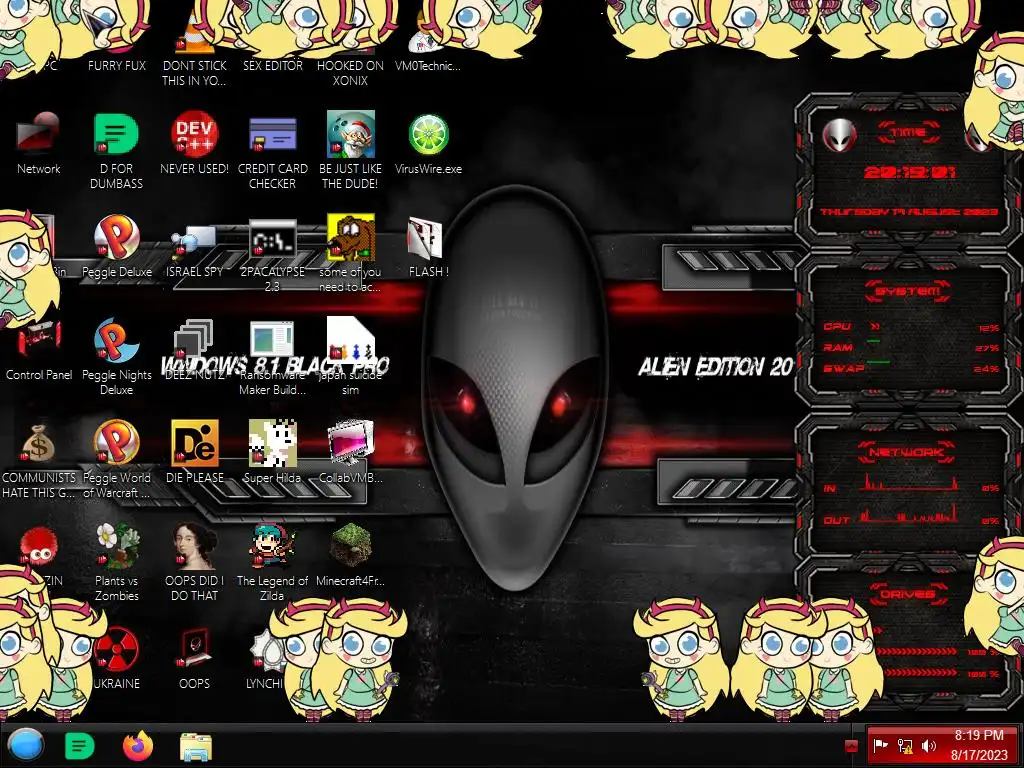Open the volume speaker tray icon
The width and height of the screenshot is (1024, 768).
(928, 745)
